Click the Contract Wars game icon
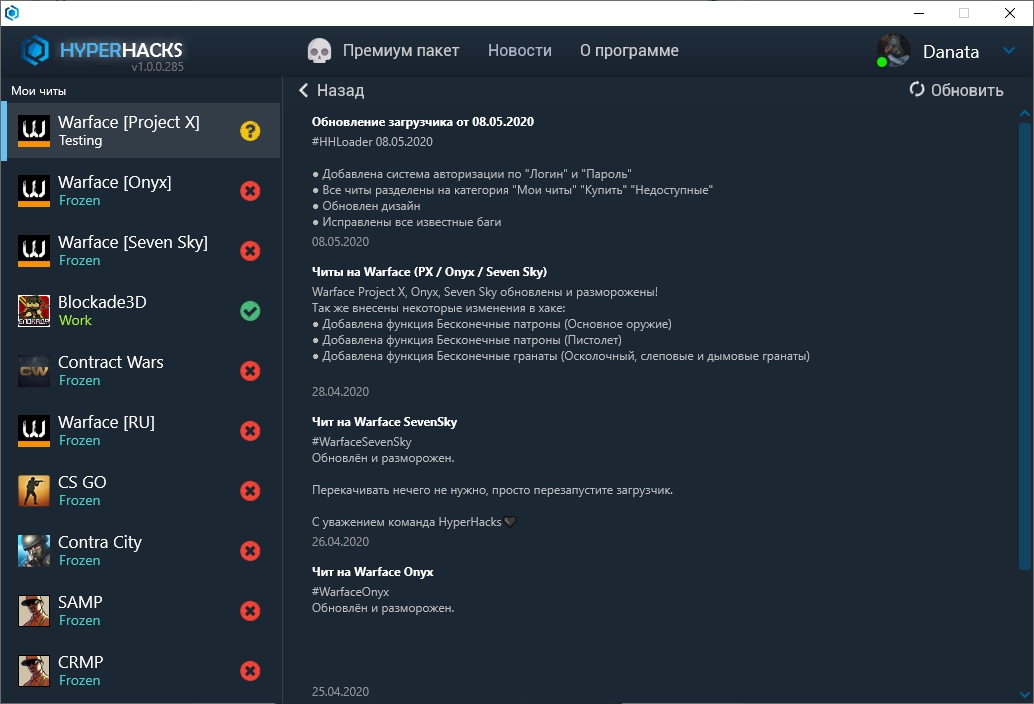Screen dimensions: 1034x704 [x=34, y=371]
